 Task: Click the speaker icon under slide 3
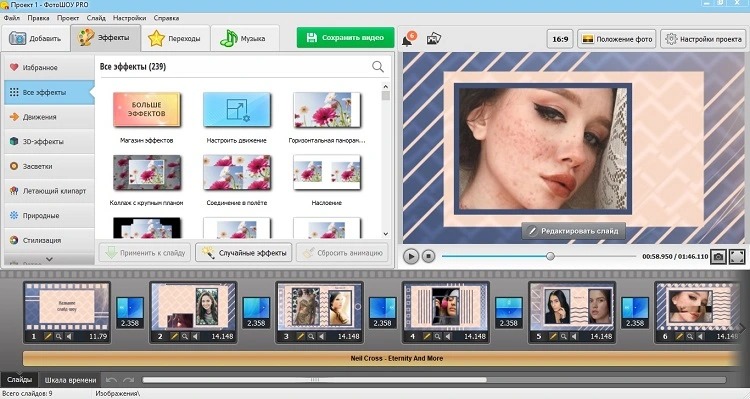(x=321, y=336)
